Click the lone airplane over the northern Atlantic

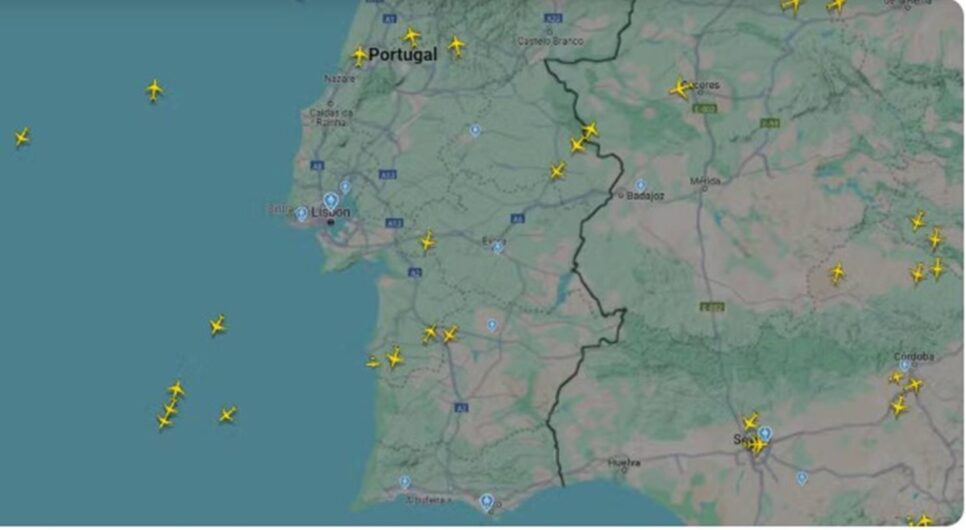tap(154, 91)
